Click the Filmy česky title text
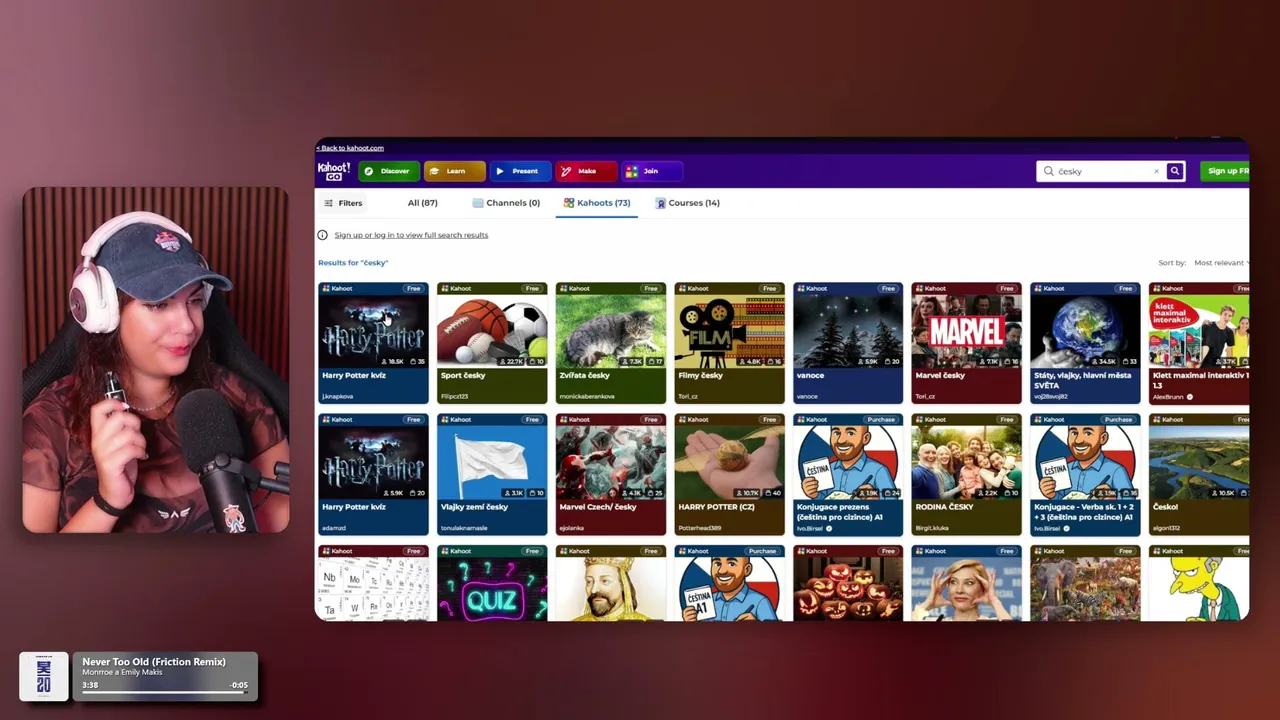This screenshot has height=720, width=1280. [700, 376]
